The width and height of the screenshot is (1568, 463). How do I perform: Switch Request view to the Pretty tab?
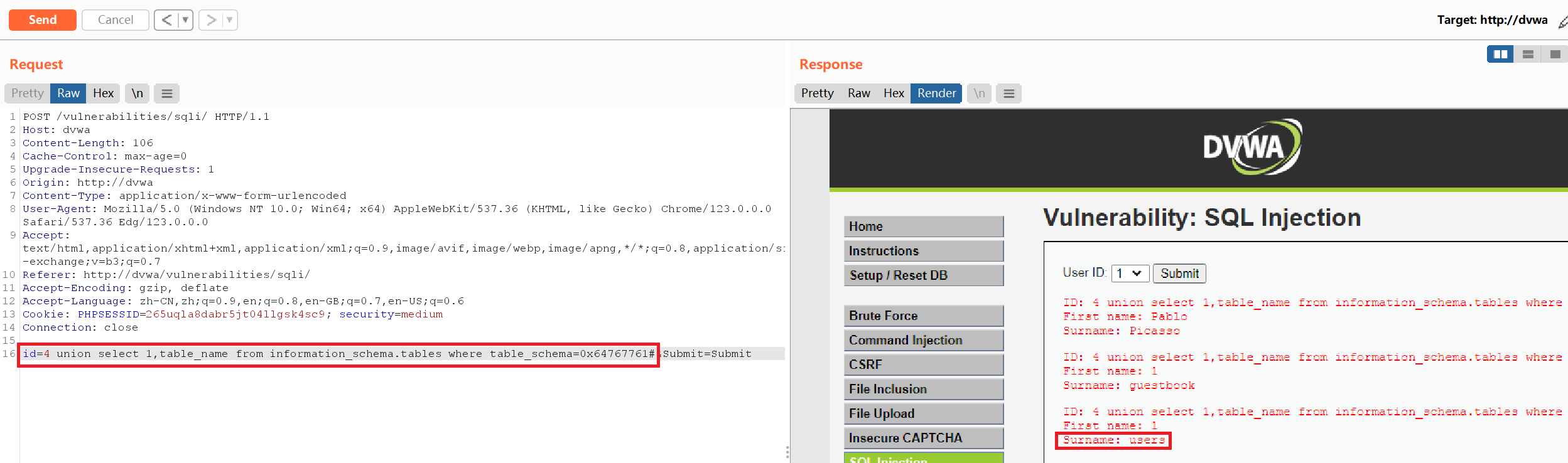[28, 93]
